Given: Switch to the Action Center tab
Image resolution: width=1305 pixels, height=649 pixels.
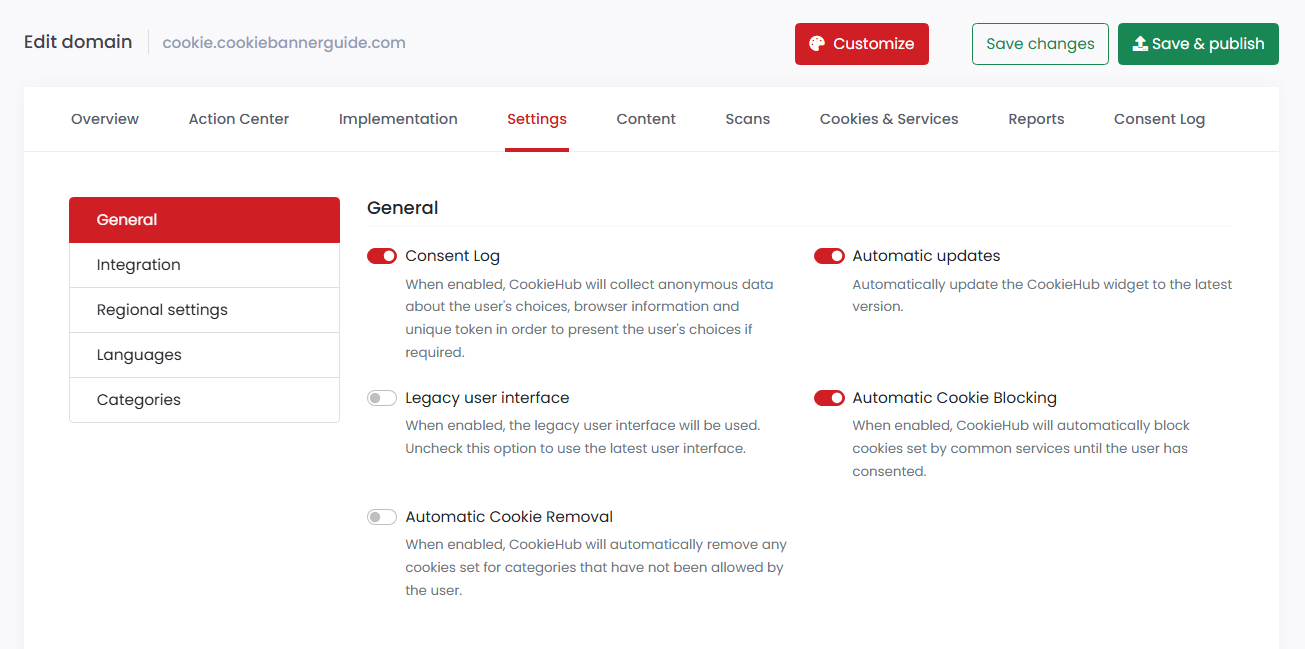Looking at the screenshot, I should [239, 119].
